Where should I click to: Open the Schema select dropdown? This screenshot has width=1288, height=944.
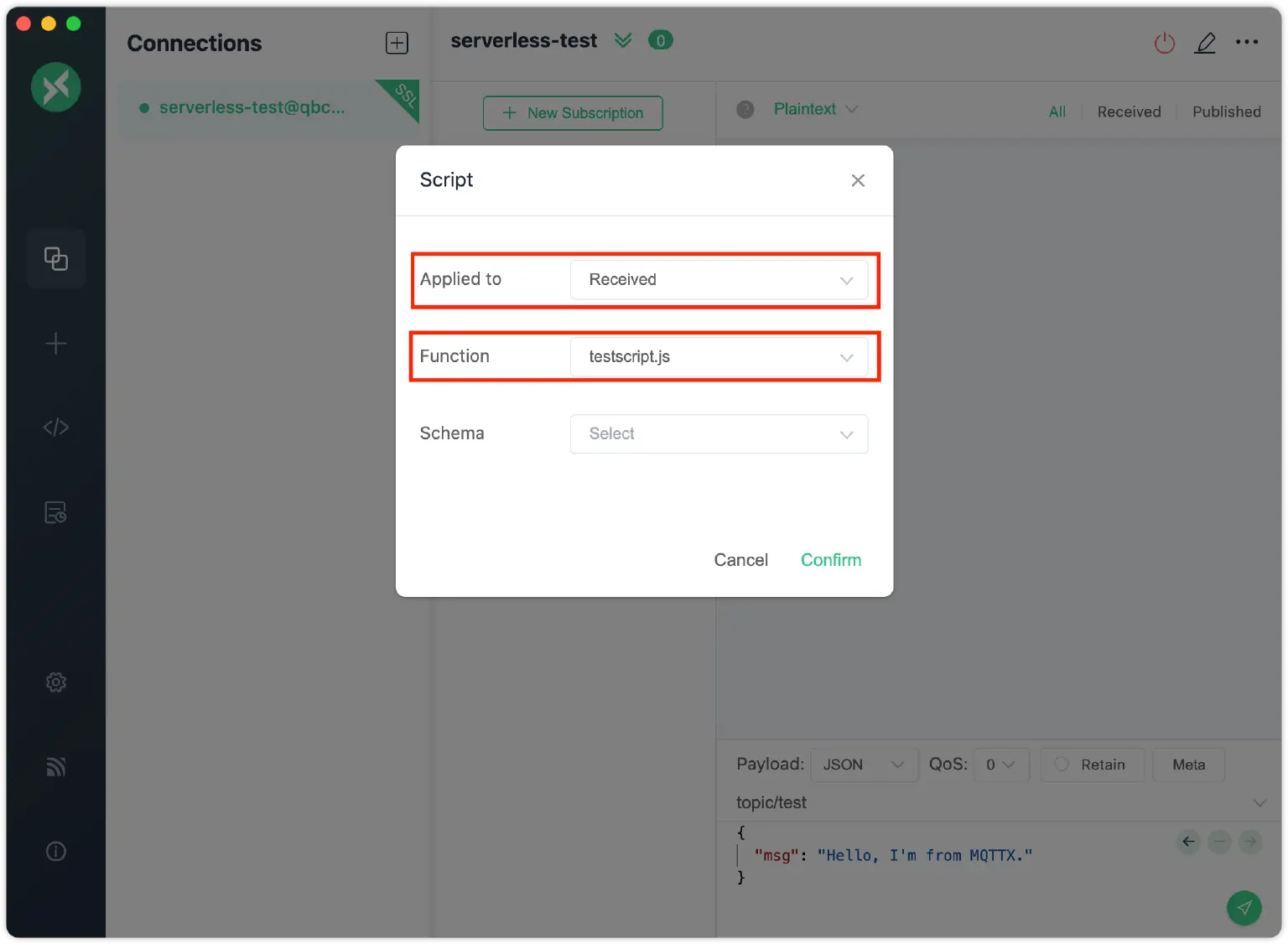point(719,434)
